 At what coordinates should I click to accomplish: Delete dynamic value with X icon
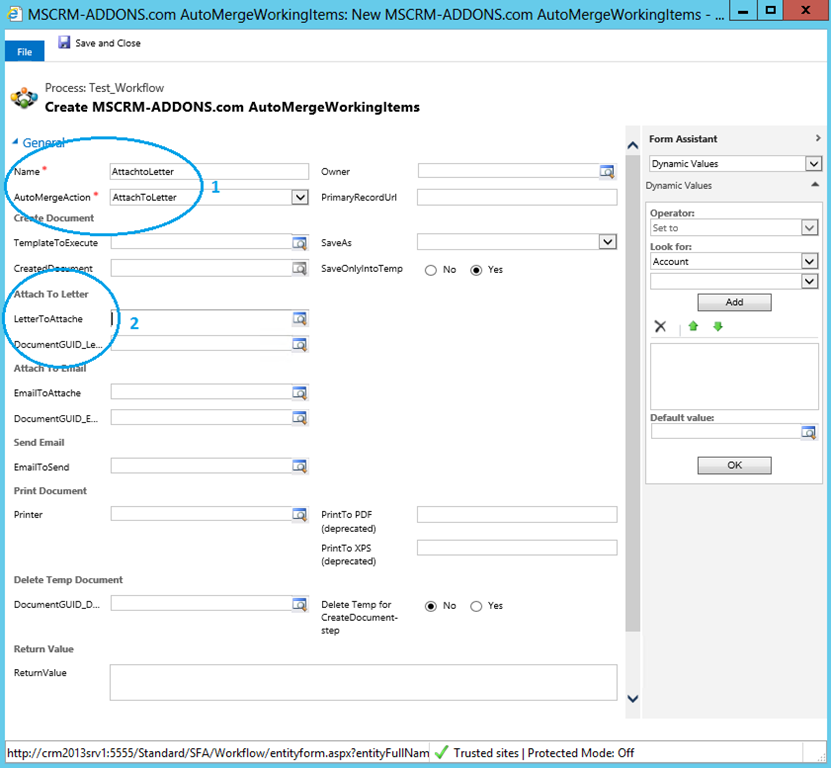coord(660,326)
